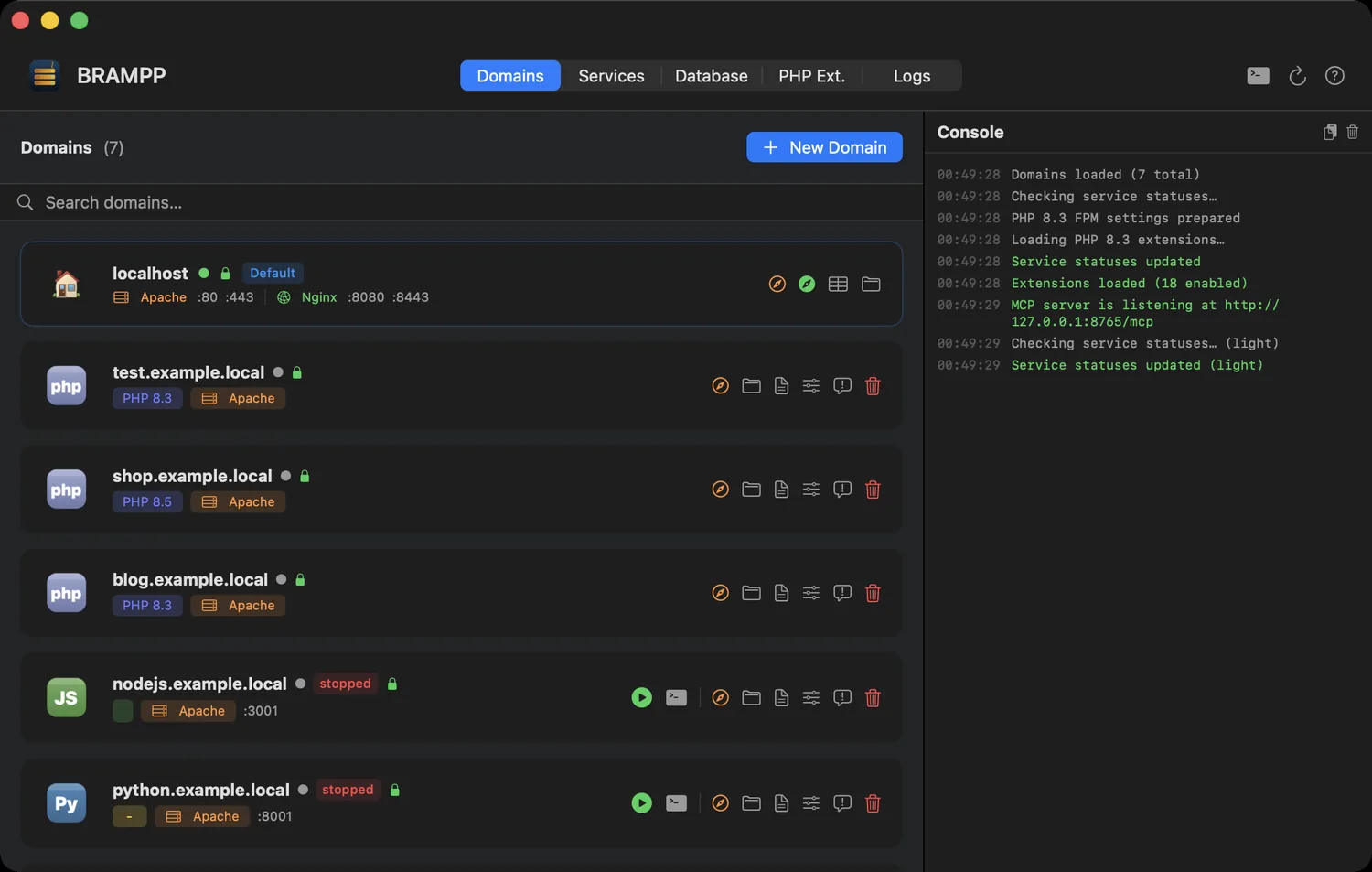Start python.example.local with the green play button
1372x872 pixels.
tap(642, 802)
